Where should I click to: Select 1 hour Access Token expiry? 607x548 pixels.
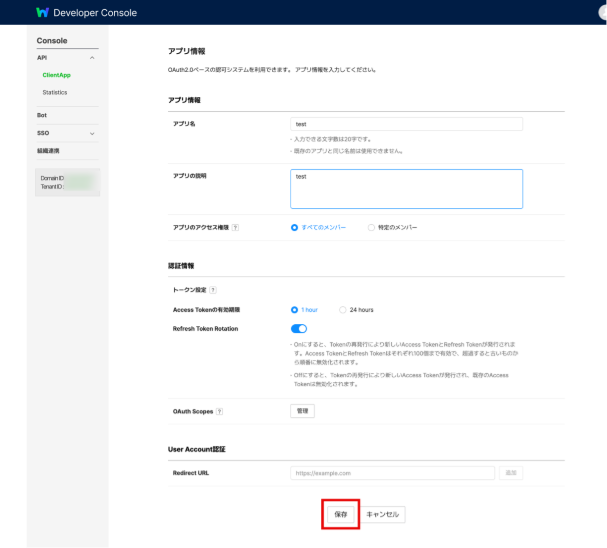294,310
